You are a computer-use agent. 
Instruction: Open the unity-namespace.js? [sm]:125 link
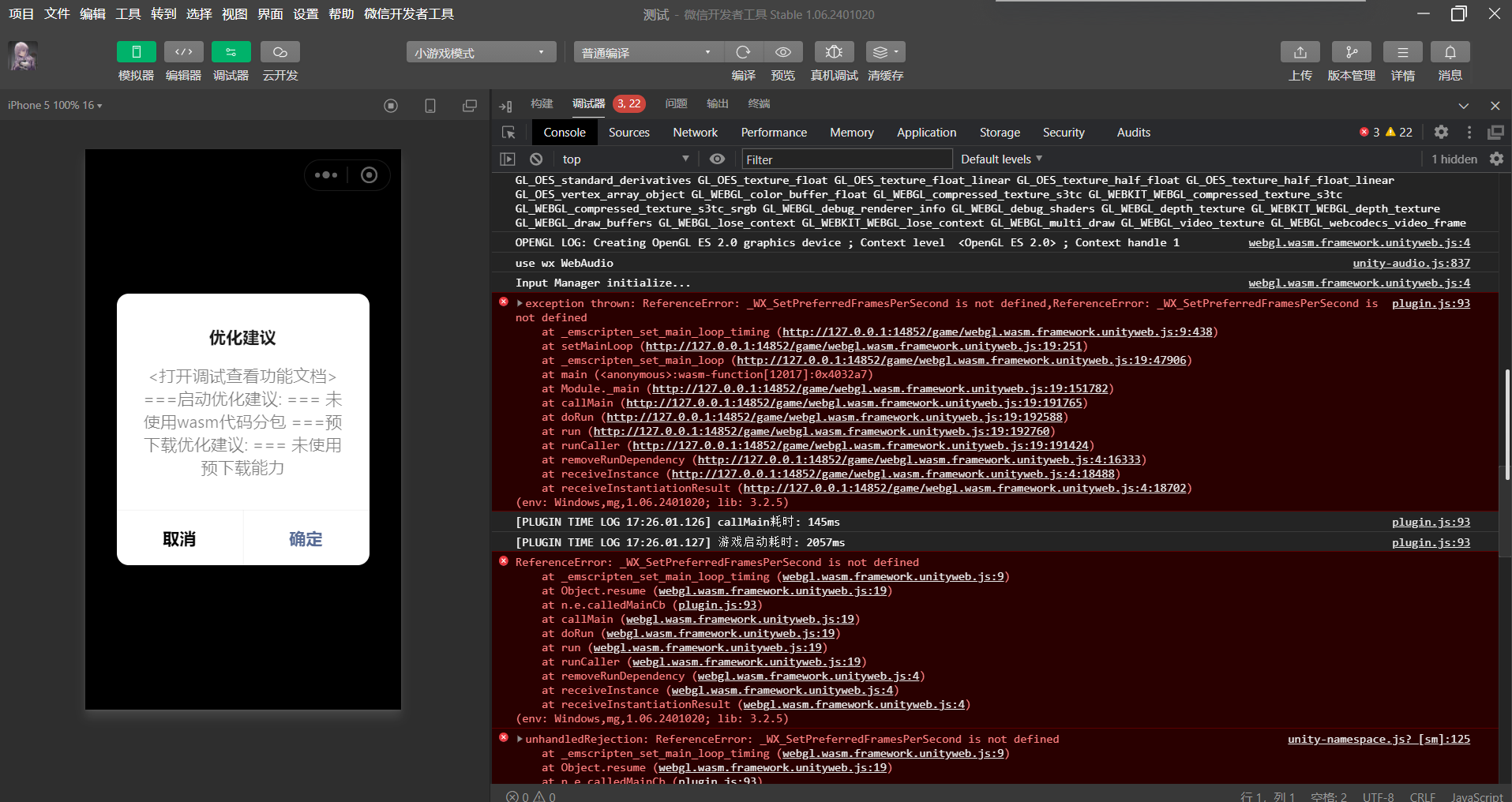click(1379, 739)
